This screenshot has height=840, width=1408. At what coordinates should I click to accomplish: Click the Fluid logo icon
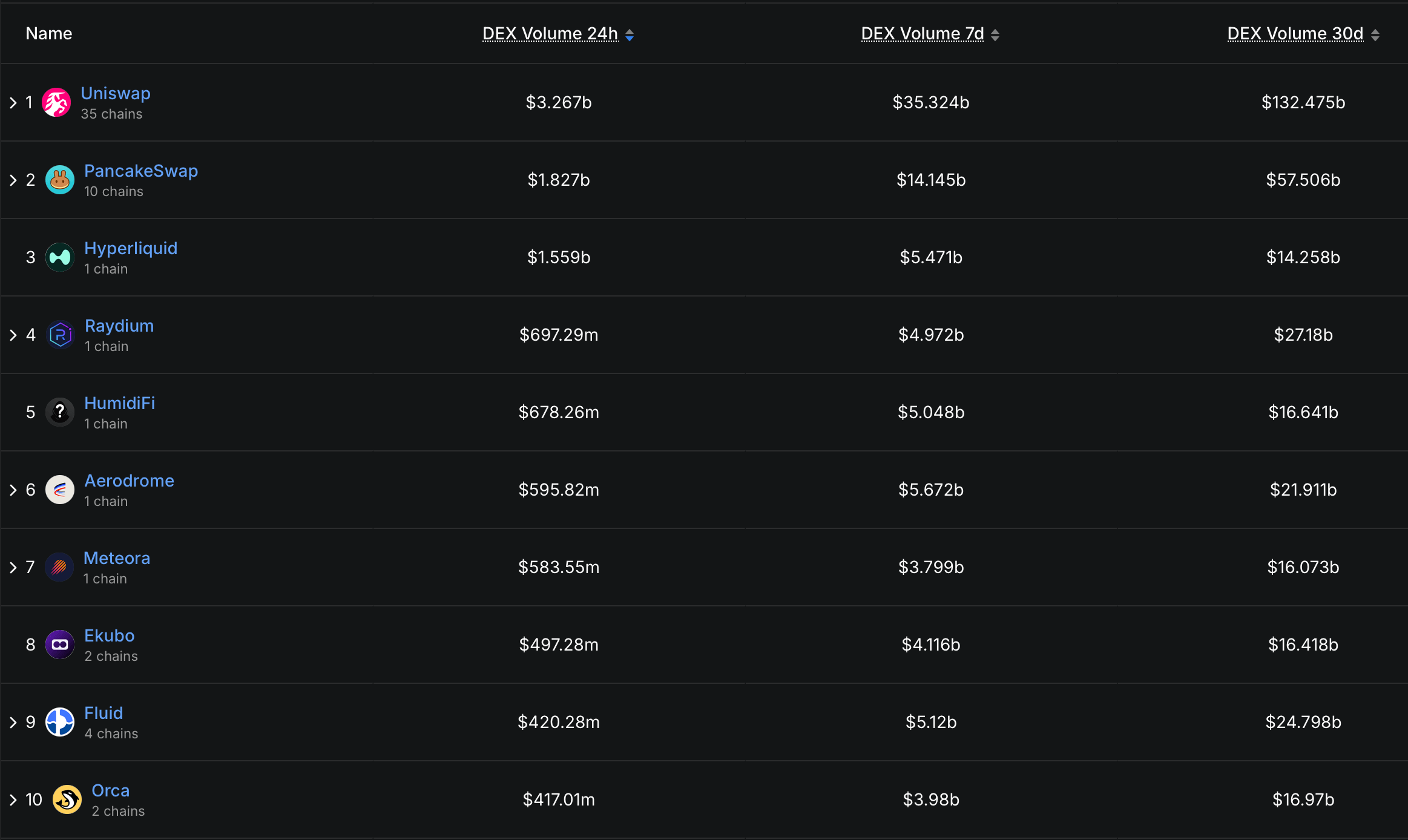[x=60, y=722]
